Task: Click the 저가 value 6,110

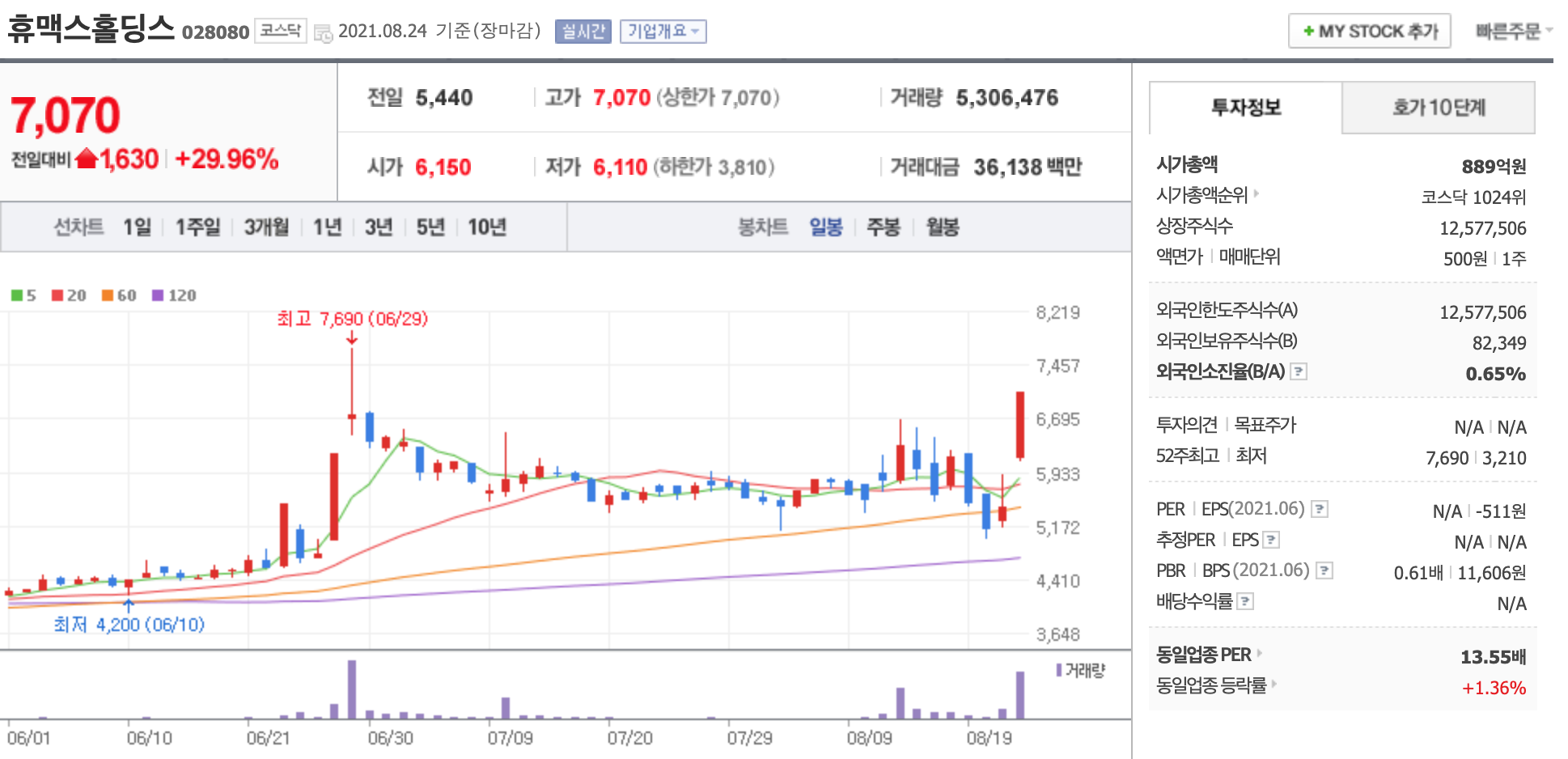Action: click(x=621, y=167)
